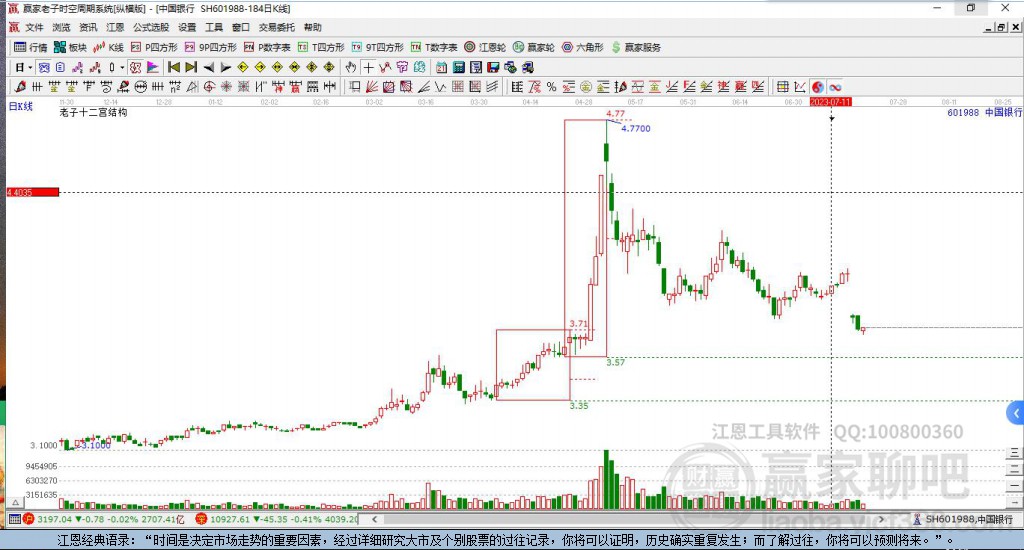Click the Shenzhen index 10927.61 status entry
The height and width of the screenshot is (550, 1024).
click(x=277, y=519)
